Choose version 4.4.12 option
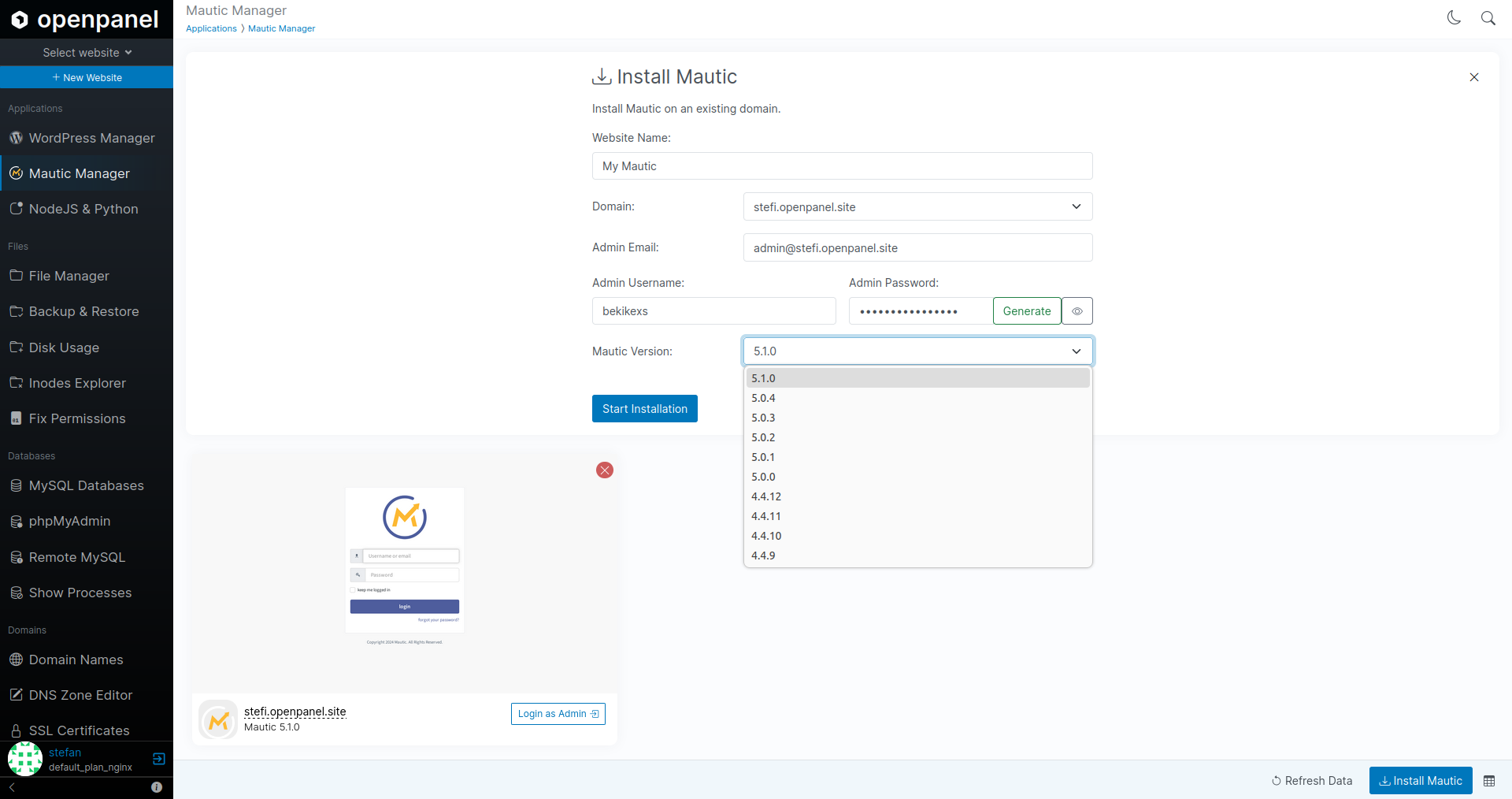Screen dimensions: 1512x799 (x=917, y=496)
